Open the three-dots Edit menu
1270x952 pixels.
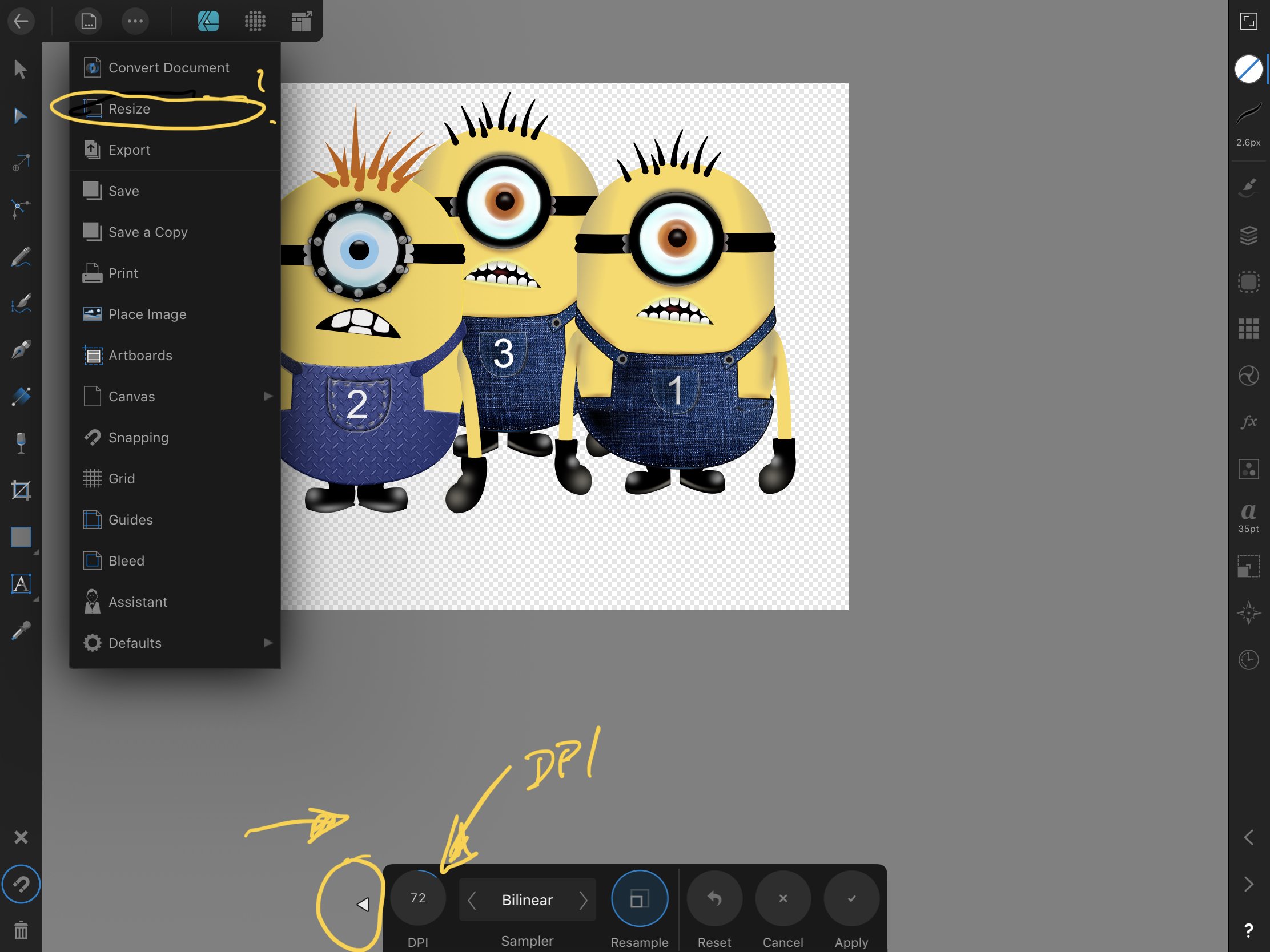click(135, 21)
